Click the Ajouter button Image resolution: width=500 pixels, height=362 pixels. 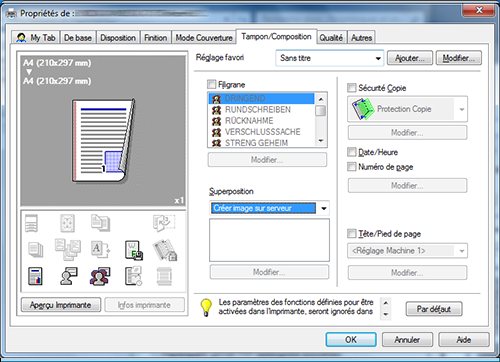410,58
